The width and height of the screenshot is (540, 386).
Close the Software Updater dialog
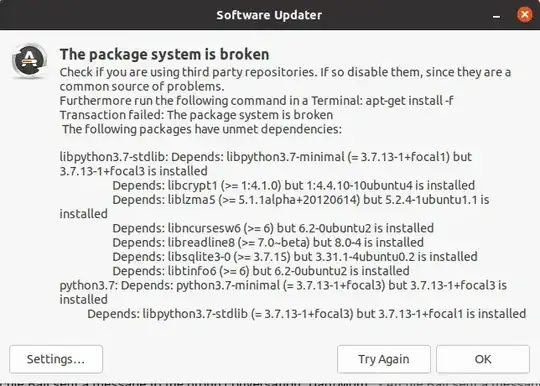[525, 15]
